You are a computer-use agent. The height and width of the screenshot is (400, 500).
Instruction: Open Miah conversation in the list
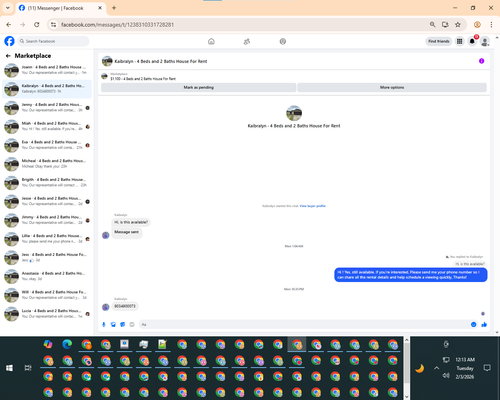click(x=47, y=126)
